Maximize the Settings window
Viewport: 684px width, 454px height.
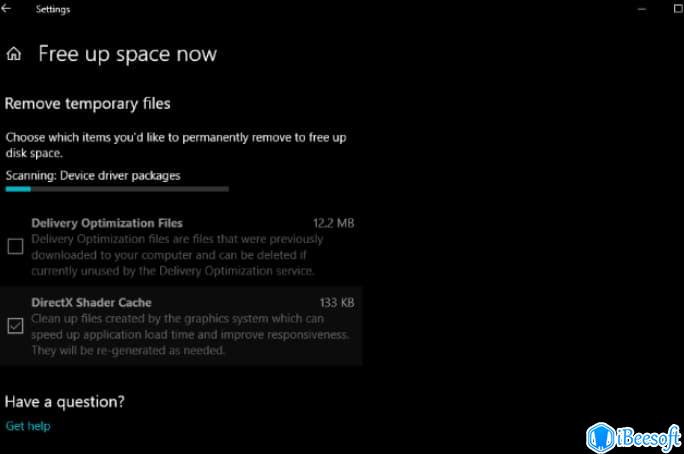(679, 8)
